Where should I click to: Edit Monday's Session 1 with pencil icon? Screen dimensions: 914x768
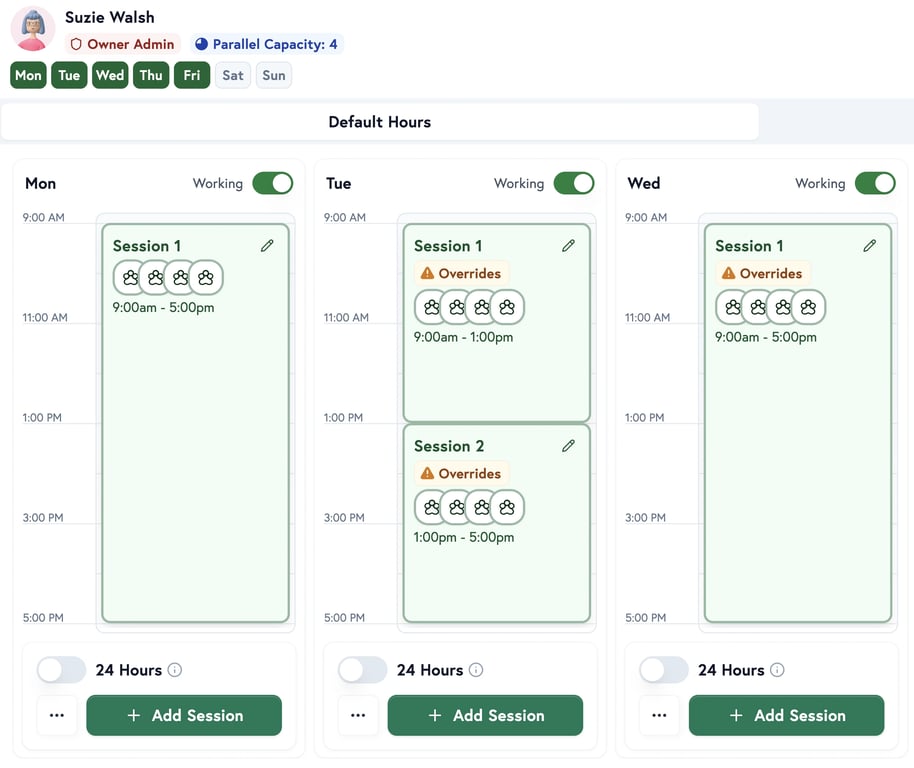pos(267,246)
